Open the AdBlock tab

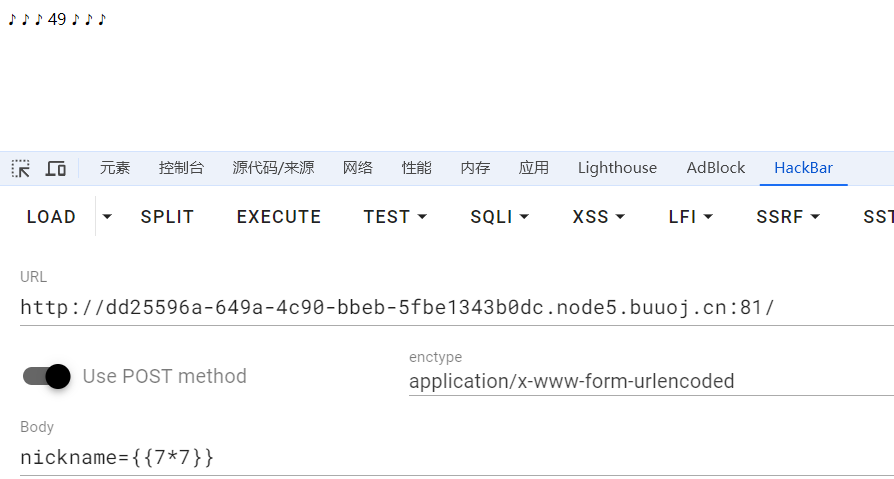pos(715,168)
